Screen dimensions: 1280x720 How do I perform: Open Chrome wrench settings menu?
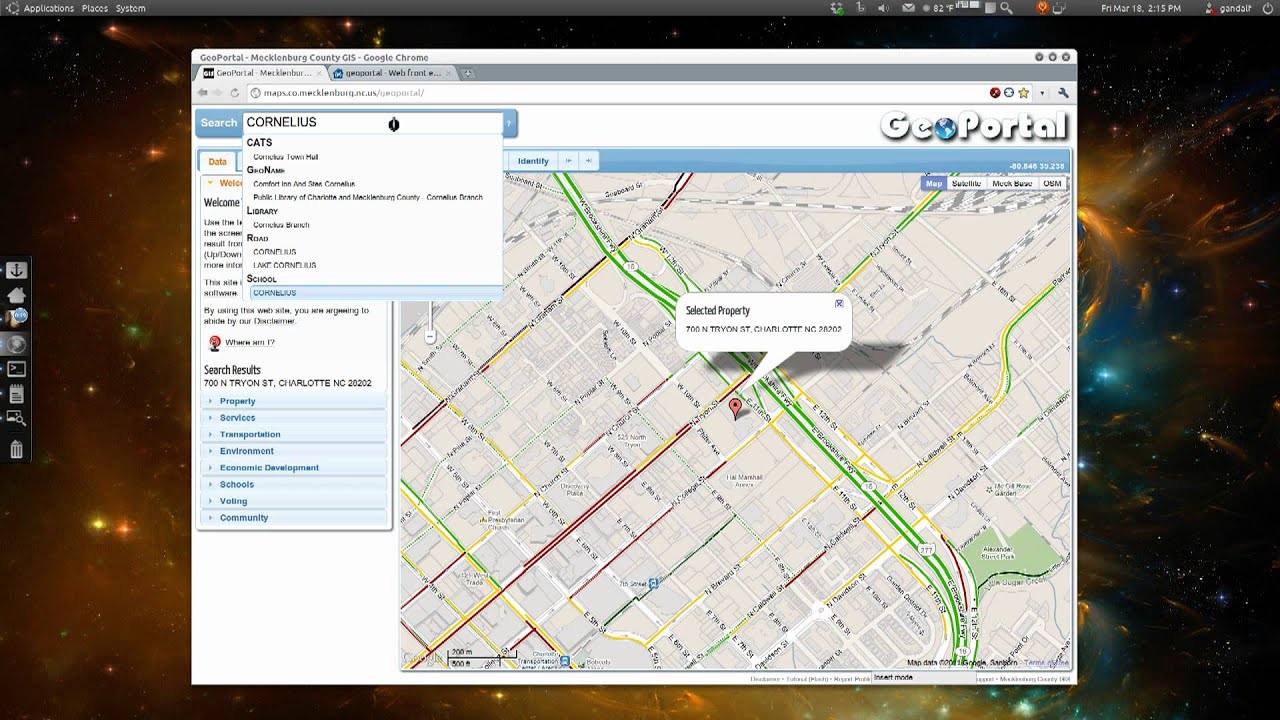[x=1063, y=93]
